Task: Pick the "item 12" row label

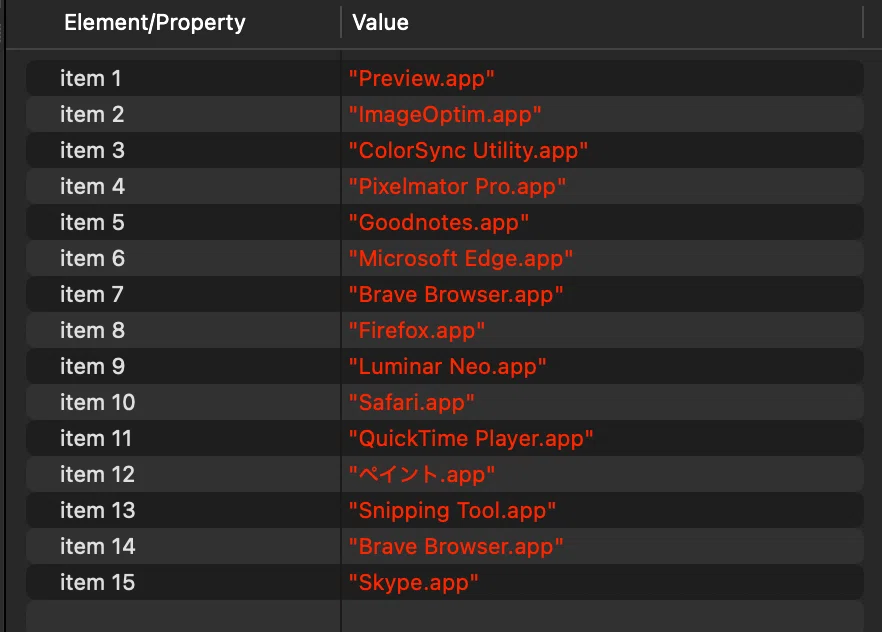Action: 97,474
